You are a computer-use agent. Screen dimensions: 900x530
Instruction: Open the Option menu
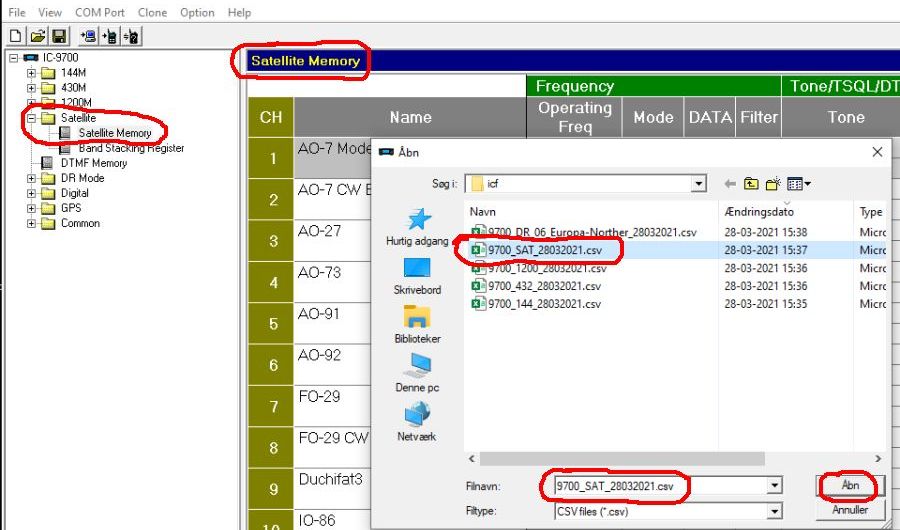(197, 12)
